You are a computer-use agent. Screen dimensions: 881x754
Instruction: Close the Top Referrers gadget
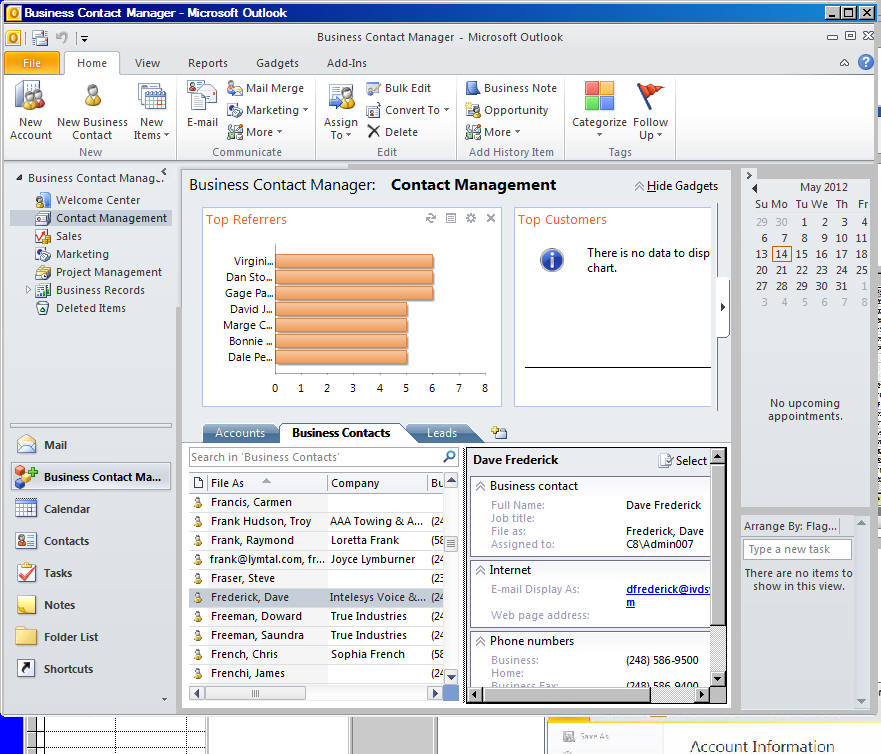click(x=491, y=218)
